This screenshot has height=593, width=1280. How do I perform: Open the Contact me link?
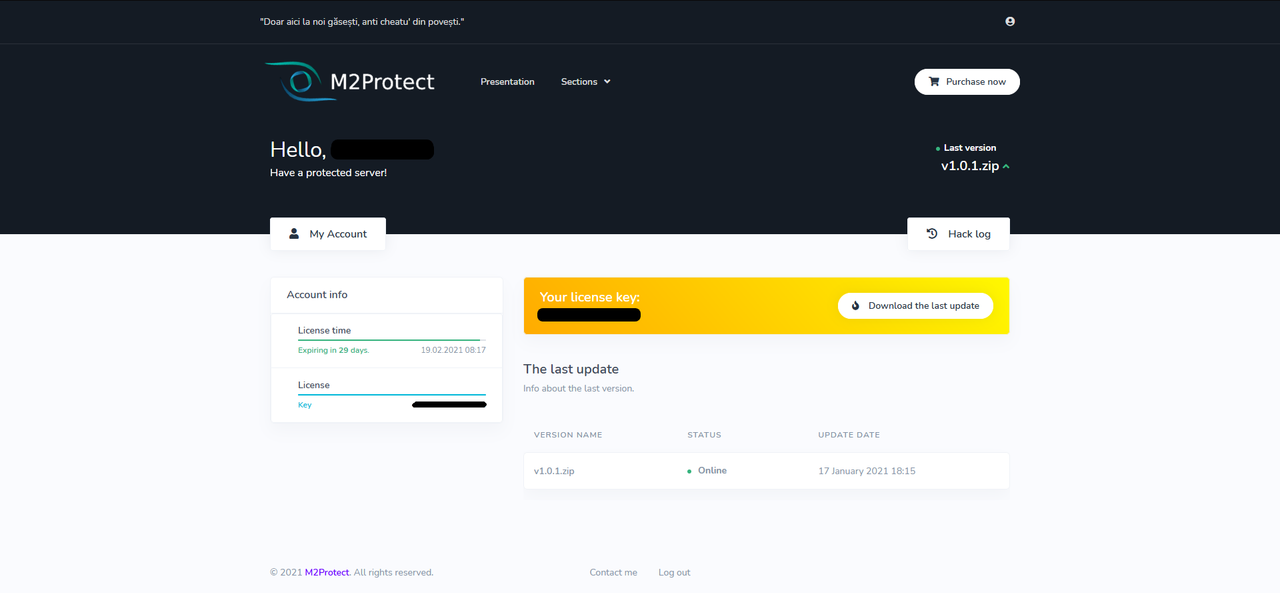point(613,573)
